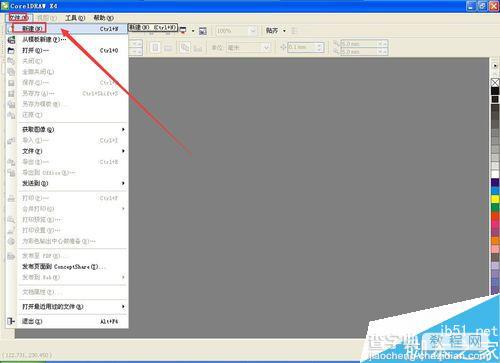This screenshot has width=500, height=363.
Task: Select the portrait orientation icon
Action: click(155, 47)
